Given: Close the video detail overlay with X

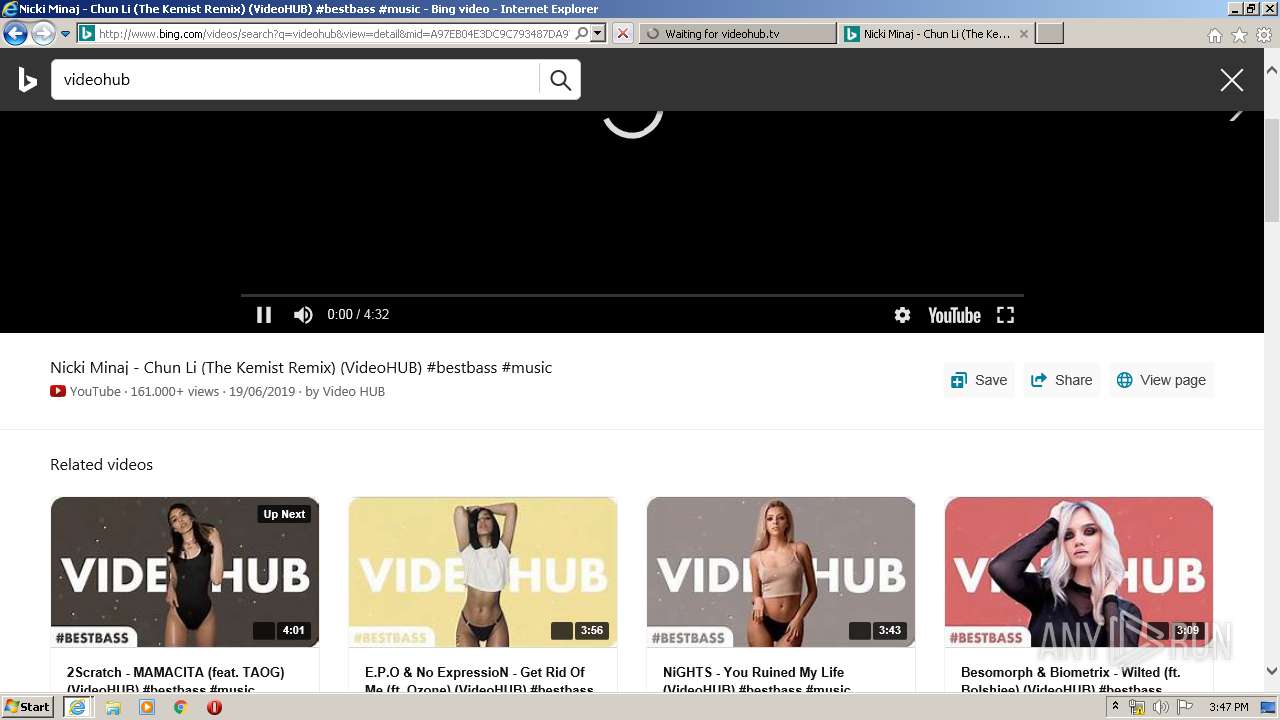Looking at the screenshot, I should tap(1231, 80).
